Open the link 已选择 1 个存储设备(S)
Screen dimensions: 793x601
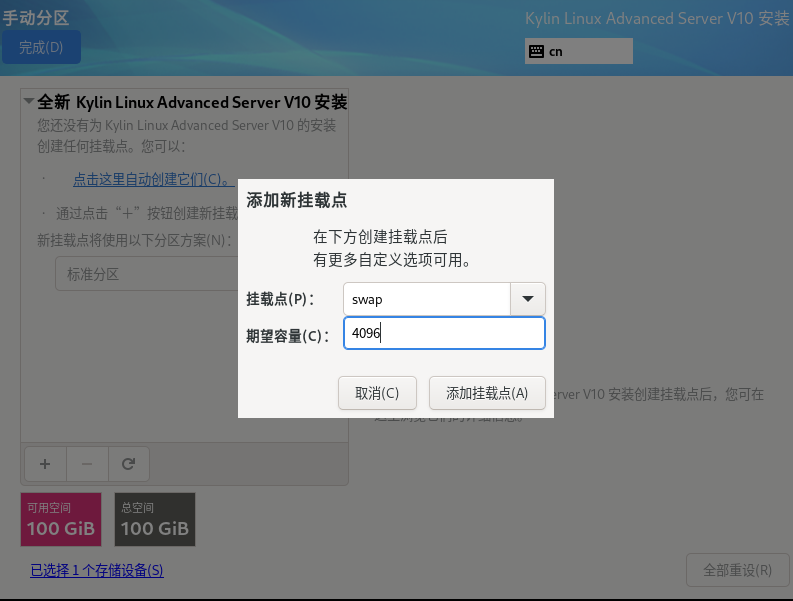pyautogui.click(x=97, y=571)
